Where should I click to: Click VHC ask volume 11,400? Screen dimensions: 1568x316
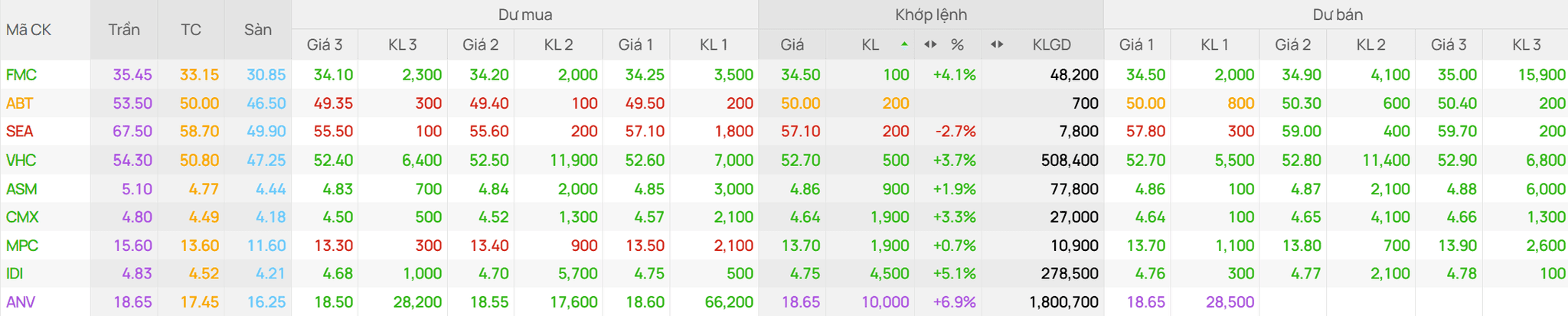click(x=1387, y=160)
